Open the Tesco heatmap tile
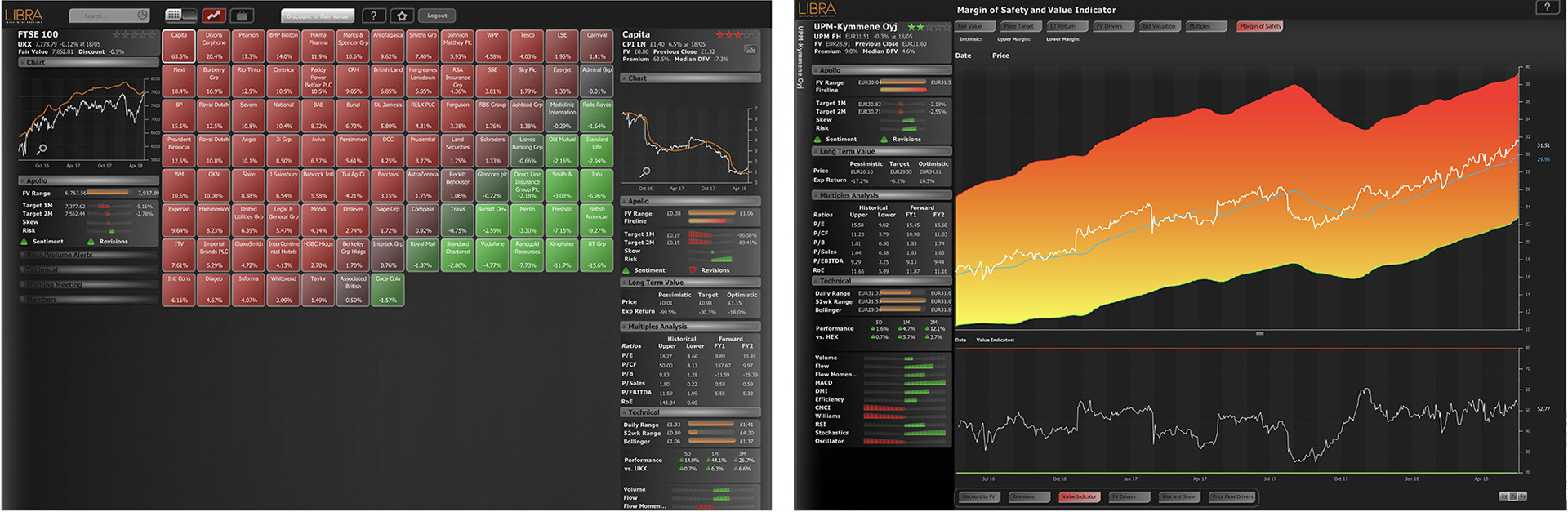1568x512 pixels. pos(528,47)
